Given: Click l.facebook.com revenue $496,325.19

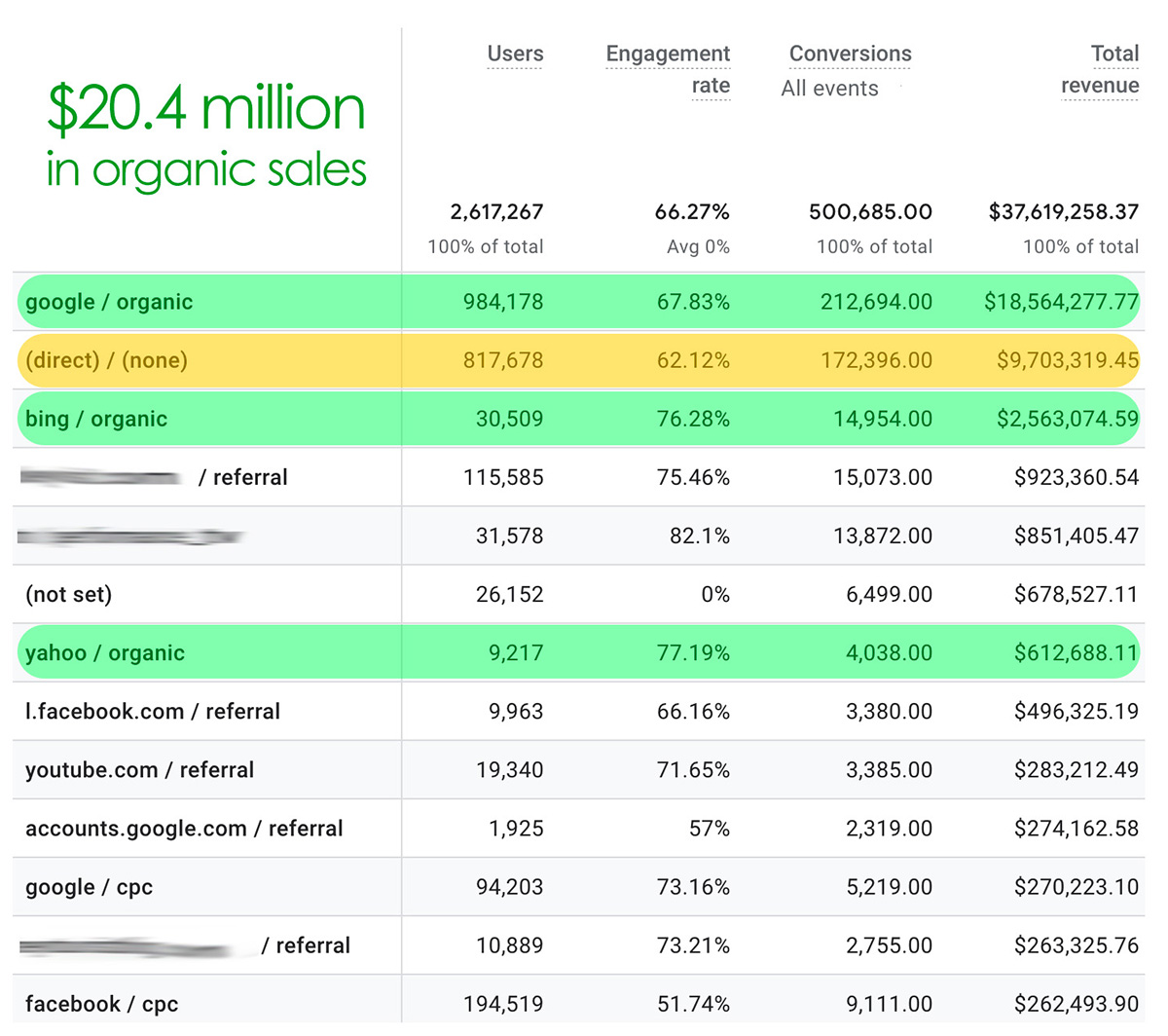Looking at the screenshot, I should pos(1077,711).
